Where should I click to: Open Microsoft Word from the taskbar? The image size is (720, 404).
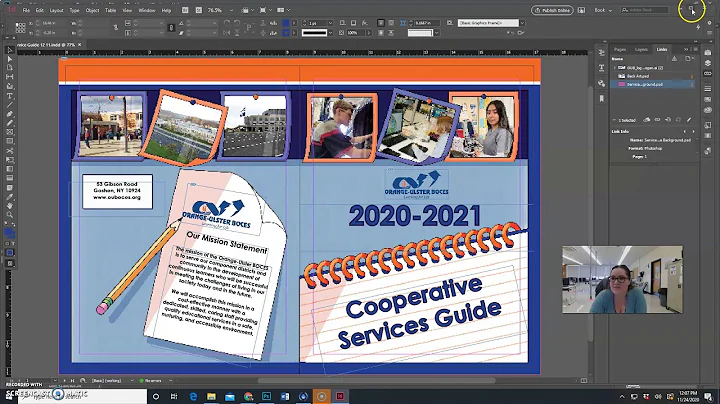pos(285,396)
